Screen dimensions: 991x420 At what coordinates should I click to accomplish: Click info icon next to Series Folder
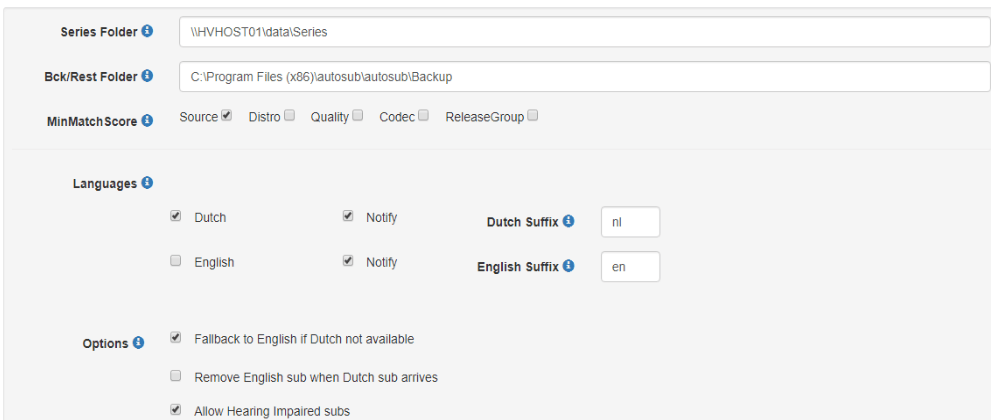point(147,31)
